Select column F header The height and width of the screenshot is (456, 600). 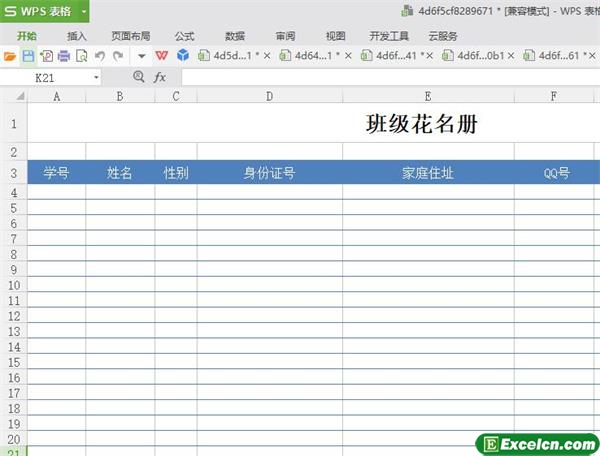pyautogui.click(x=554, y=96)
